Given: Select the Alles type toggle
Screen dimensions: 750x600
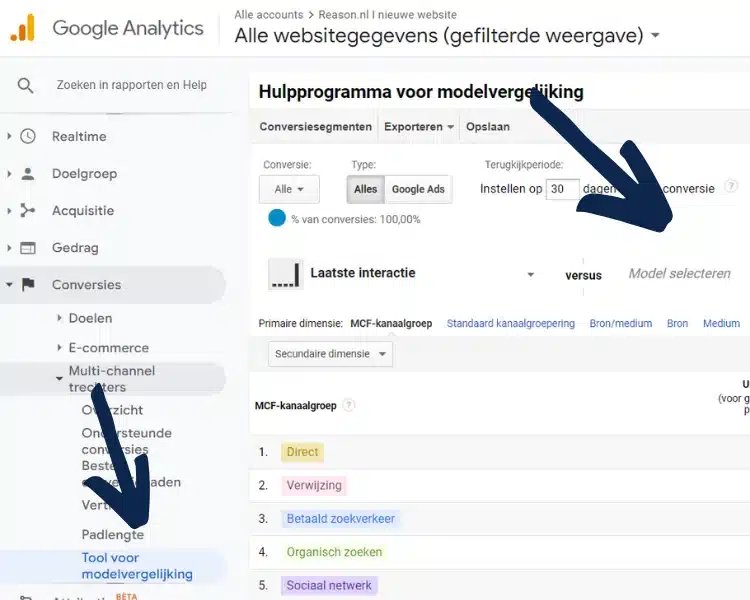Looking at the screenshot, I should pos(365,189).
